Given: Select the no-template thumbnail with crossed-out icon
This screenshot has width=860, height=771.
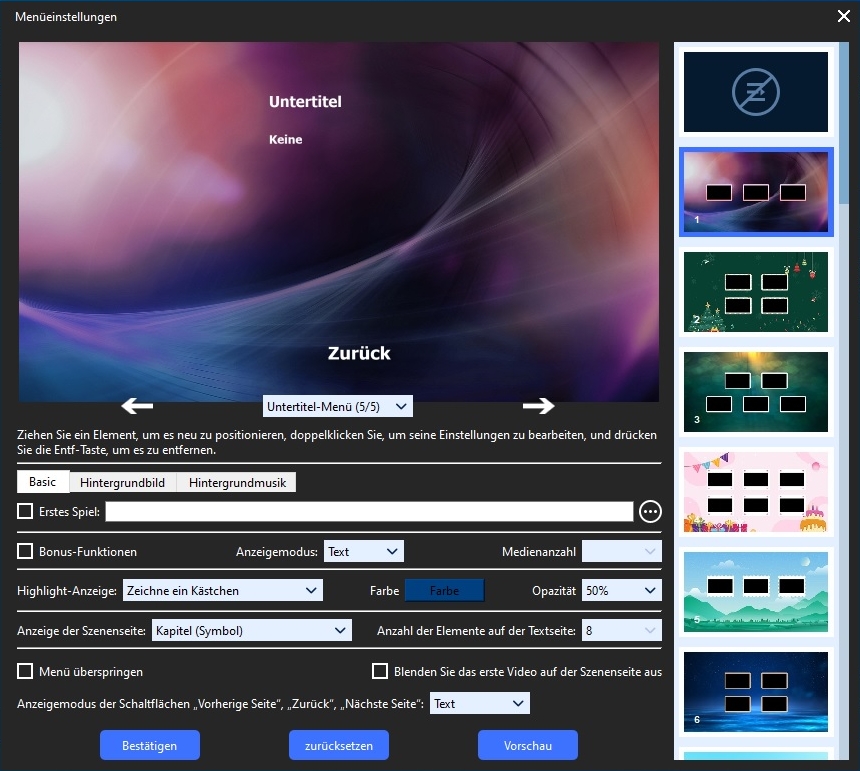Looking at the screenshot, I should tap(756, 92).
